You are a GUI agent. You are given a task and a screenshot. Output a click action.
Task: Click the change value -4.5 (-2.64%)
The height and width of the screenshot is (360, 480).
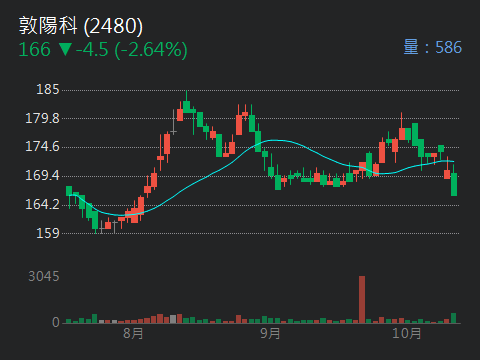click(132, 50)
